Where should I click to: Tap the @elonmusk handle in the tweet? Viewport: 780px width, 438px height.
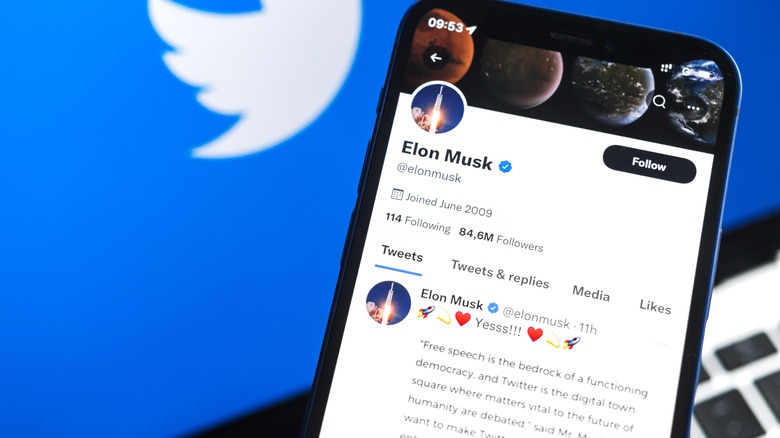536,318
